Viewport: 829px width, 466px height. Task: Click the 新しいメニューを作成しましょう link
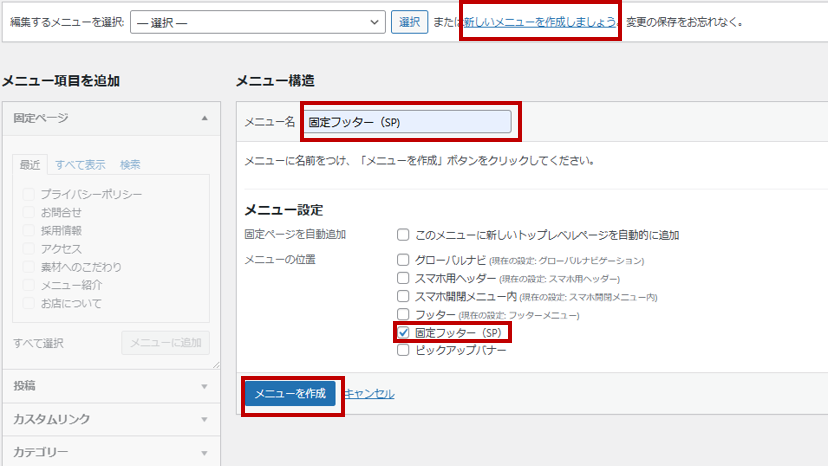(x=540, y=22)
